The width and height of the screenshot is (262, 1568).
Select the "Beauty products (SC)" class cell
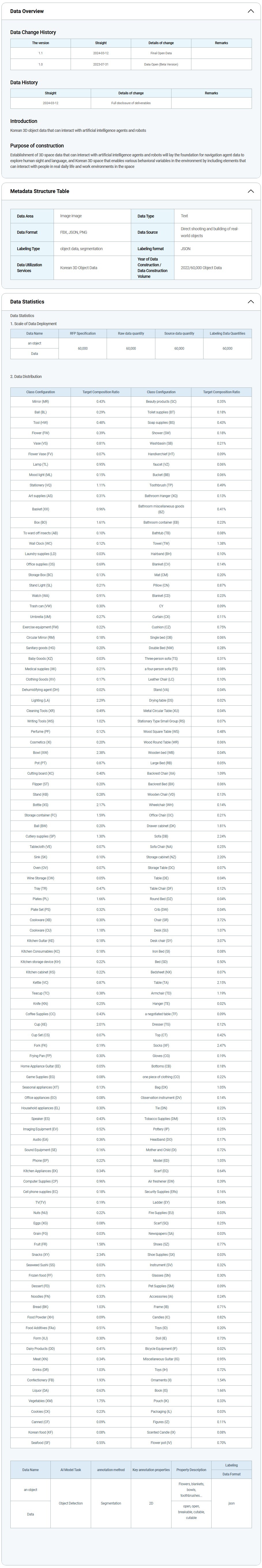(161, 402)
